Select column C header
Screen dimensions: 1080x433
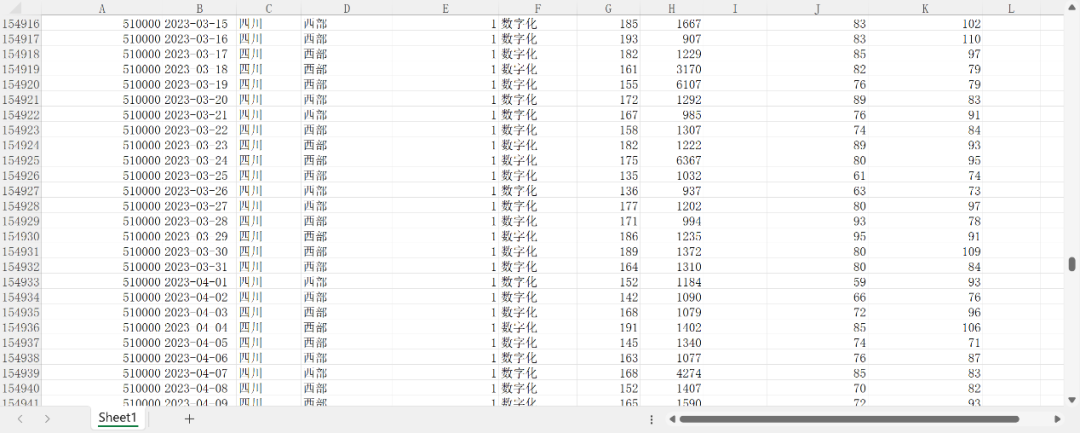coord(269,8)
